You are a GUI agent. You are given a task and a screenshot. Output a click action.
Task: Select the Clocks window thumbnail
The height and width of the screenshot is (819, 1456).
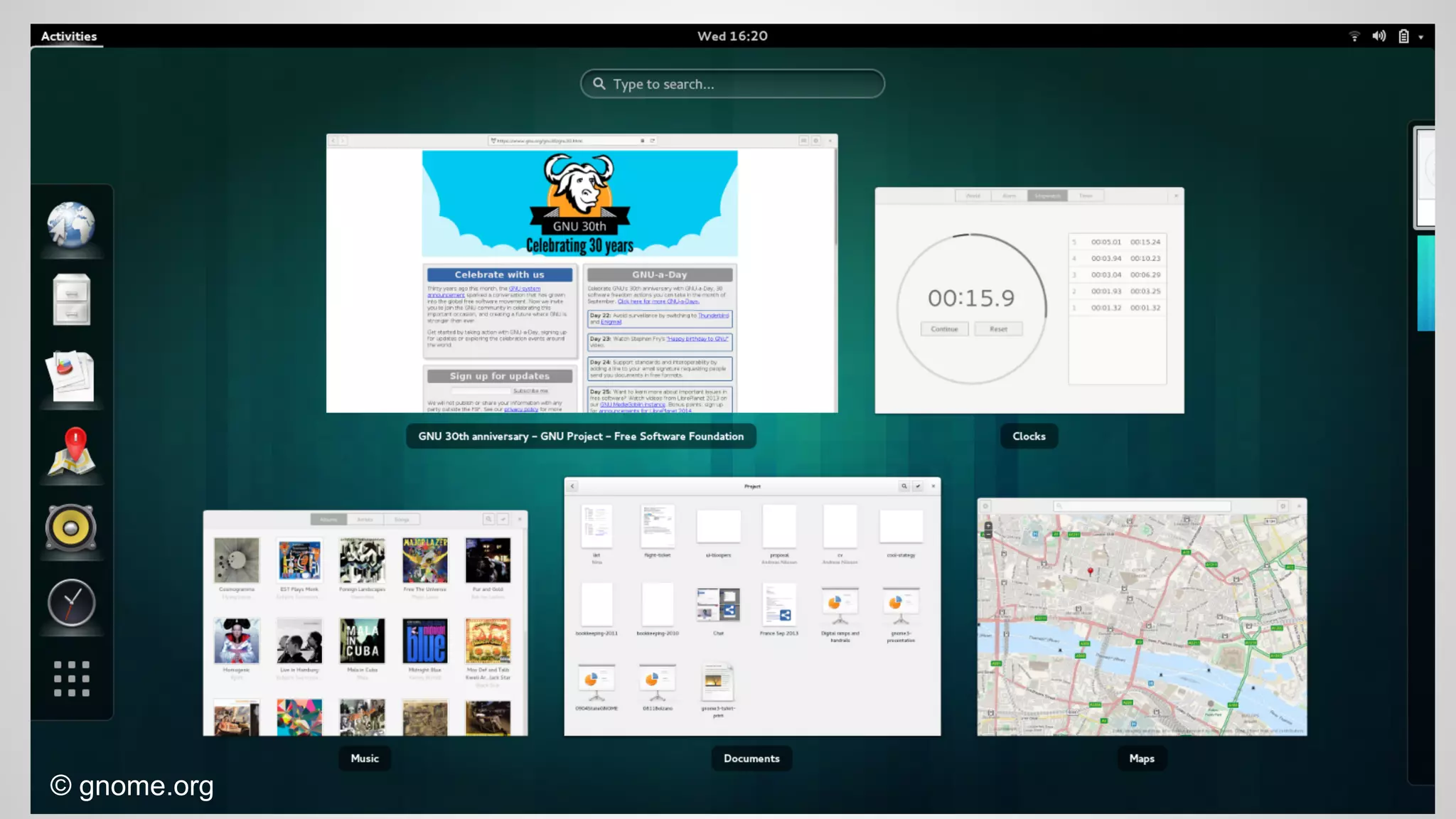tap(1029, 300)
